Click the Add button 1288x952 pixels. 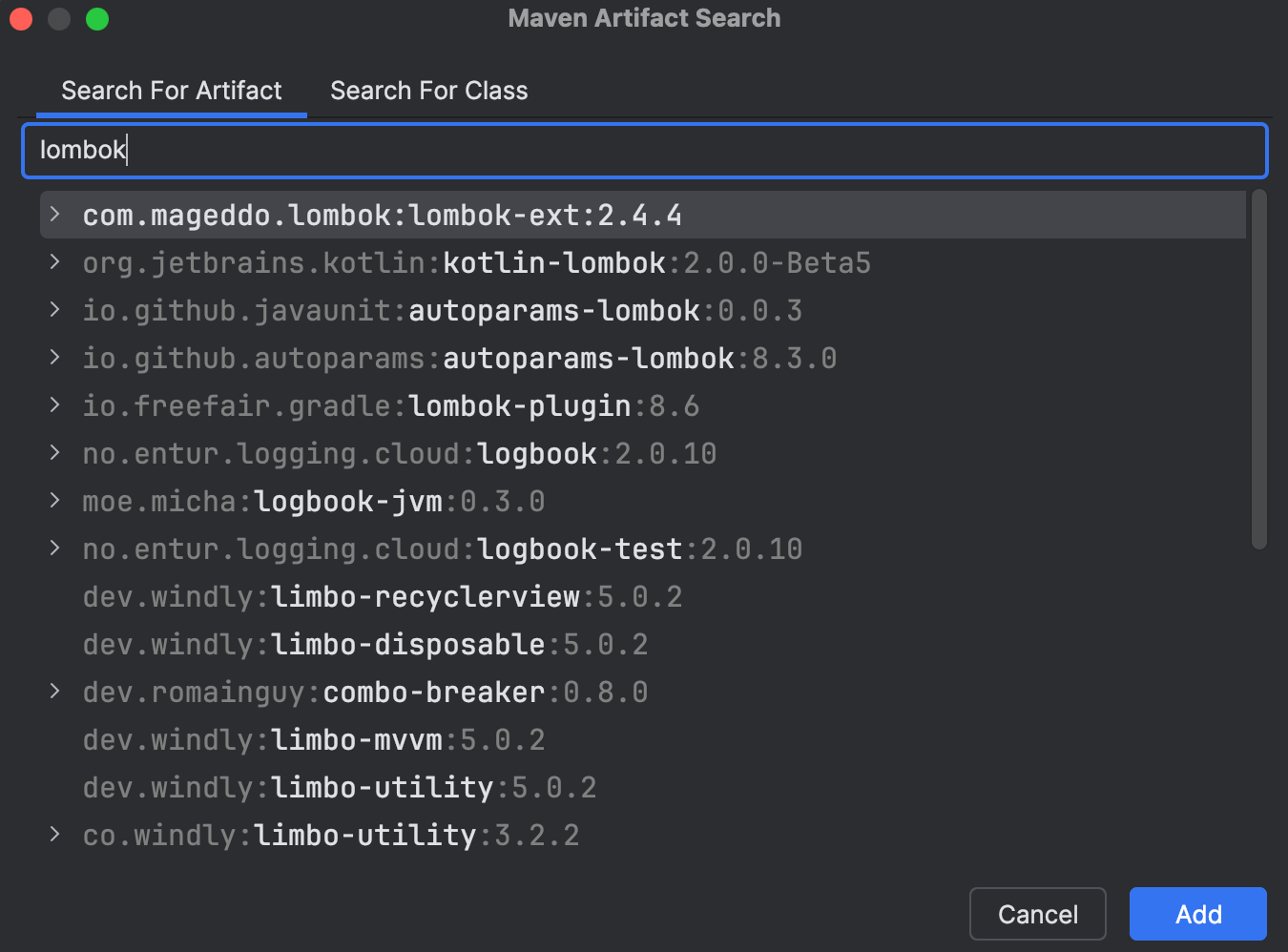click(1197, 914)
